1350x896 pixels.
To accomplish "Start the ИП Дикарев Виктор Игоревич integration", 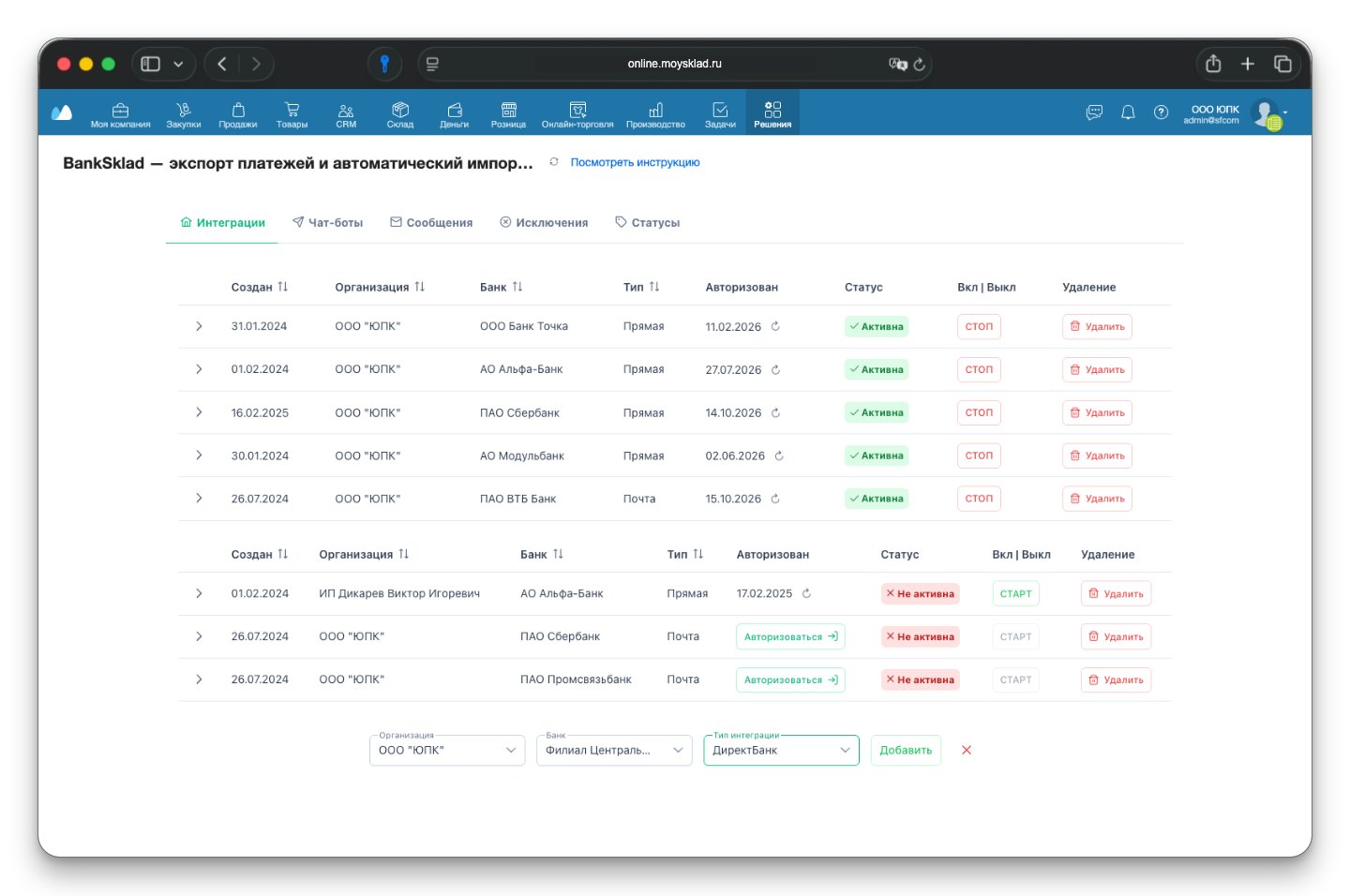I will [1015, 593].
